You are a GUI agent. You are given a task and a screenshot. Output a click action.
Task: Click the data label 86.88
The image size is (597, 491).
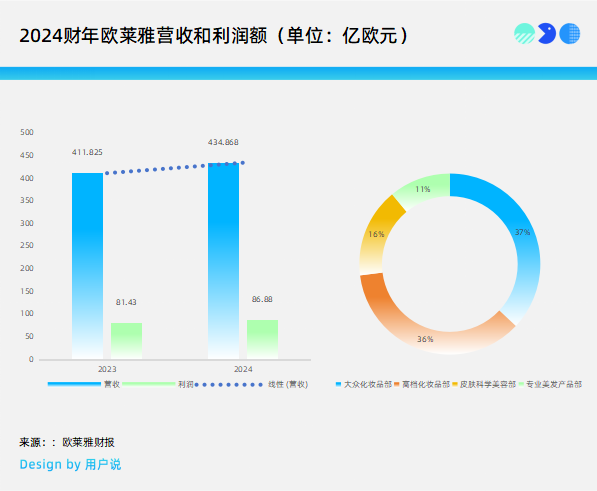262,299
